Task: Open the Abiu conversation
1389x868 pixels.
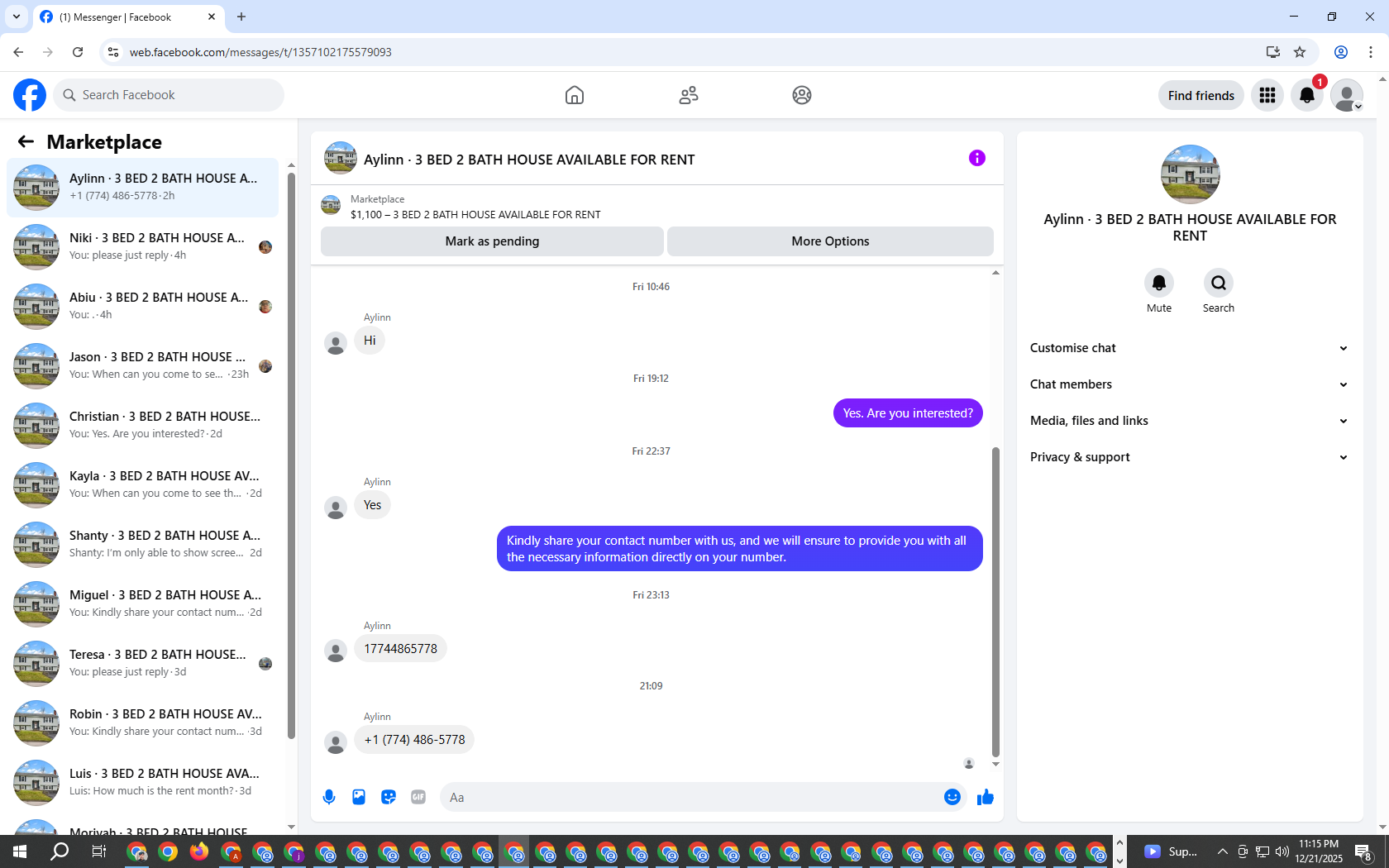Action: [x=142, y=306]
